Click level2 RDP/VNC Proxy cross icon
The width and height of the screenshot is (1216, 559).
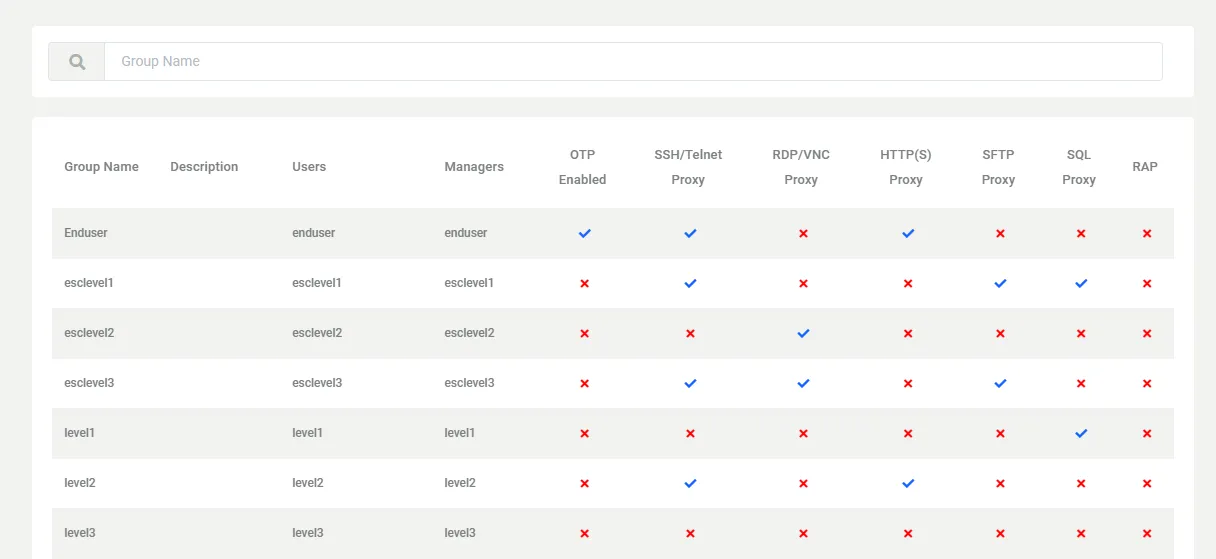(803, 483)
